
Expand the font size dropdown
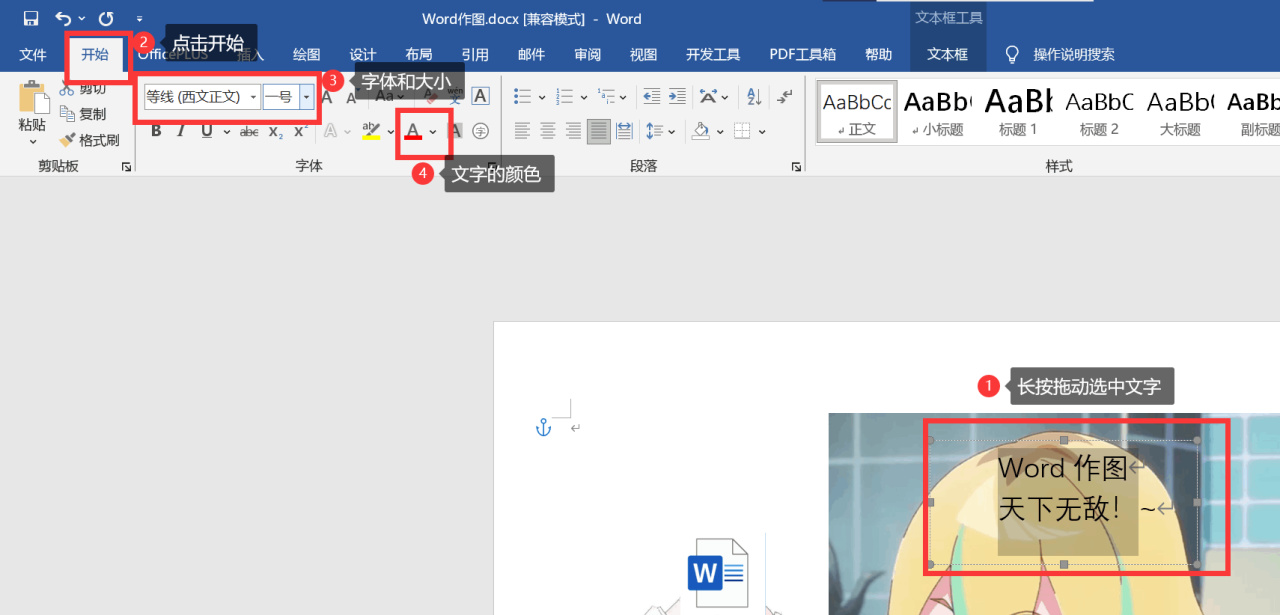(305, 96)
